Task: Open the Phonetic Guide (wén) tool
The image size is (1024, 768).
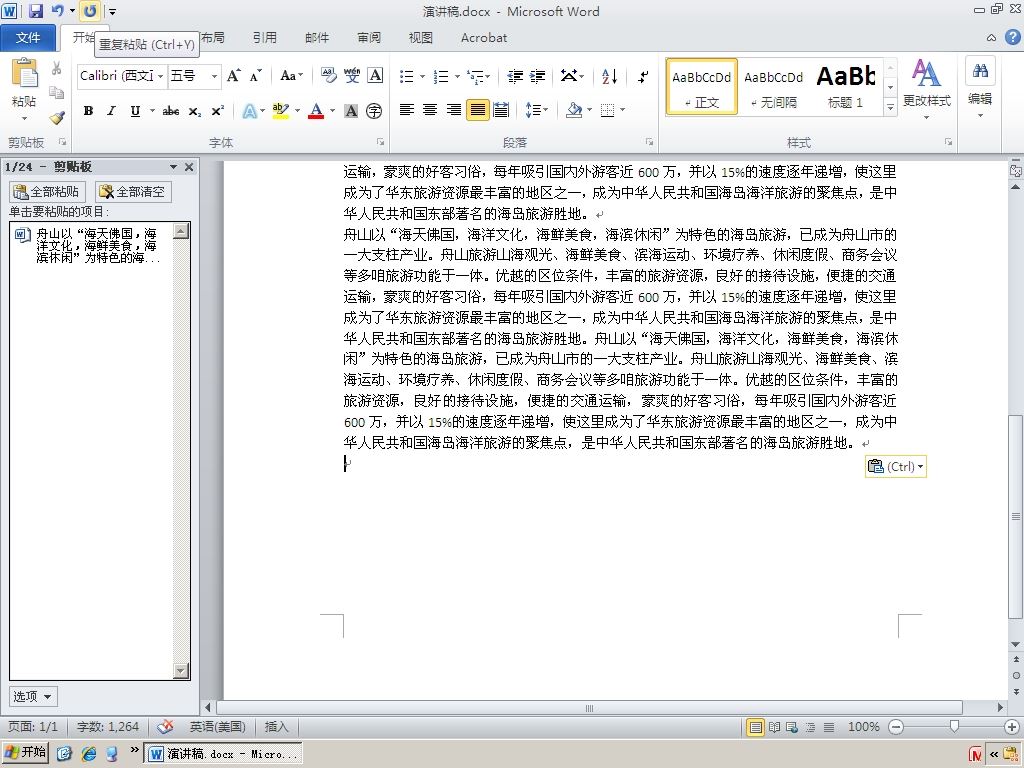Action: tap(352, 76)
